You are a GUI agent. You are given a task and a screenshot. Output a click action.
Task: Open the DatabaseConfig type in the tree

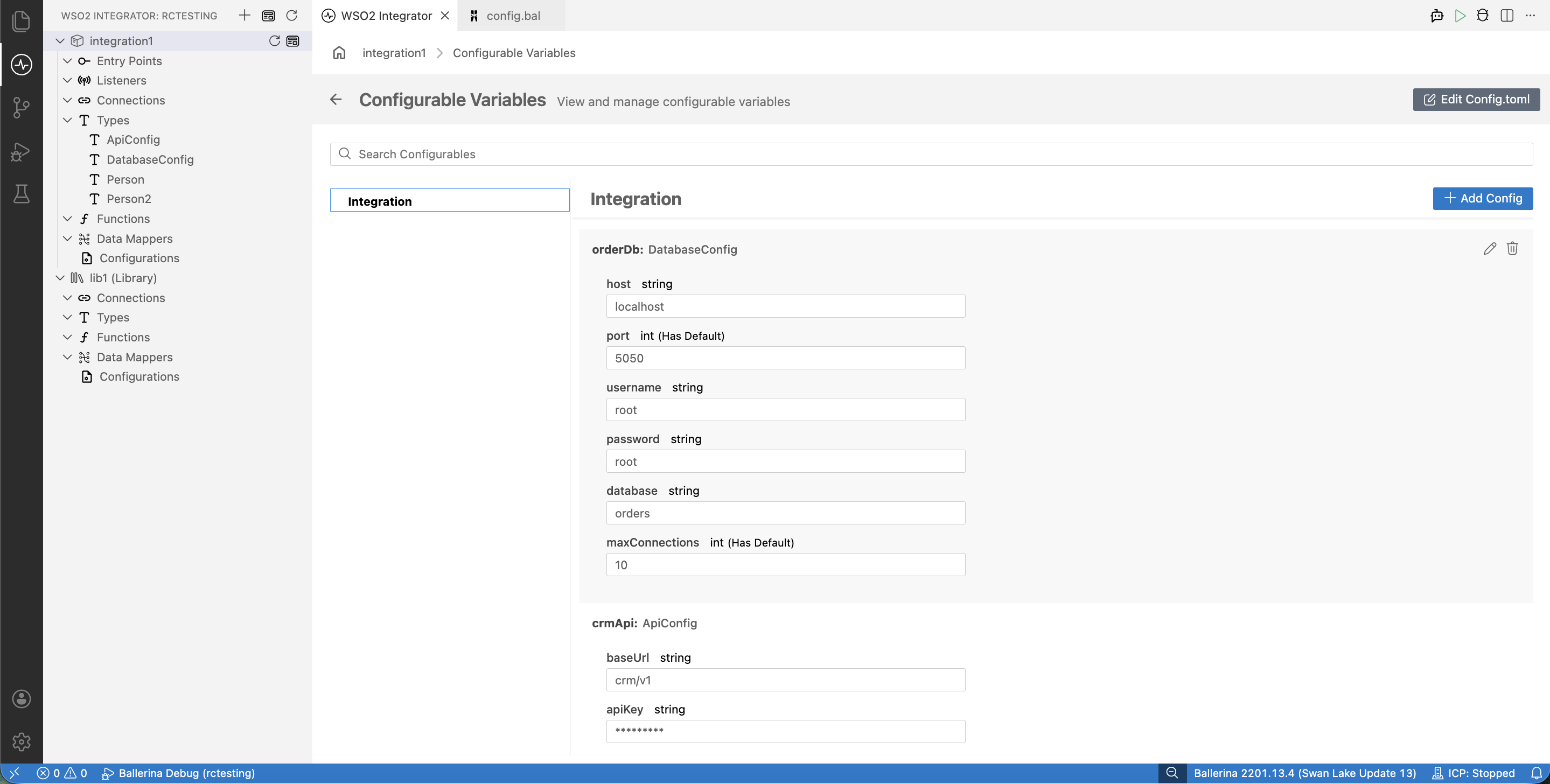tap(150, 159)
